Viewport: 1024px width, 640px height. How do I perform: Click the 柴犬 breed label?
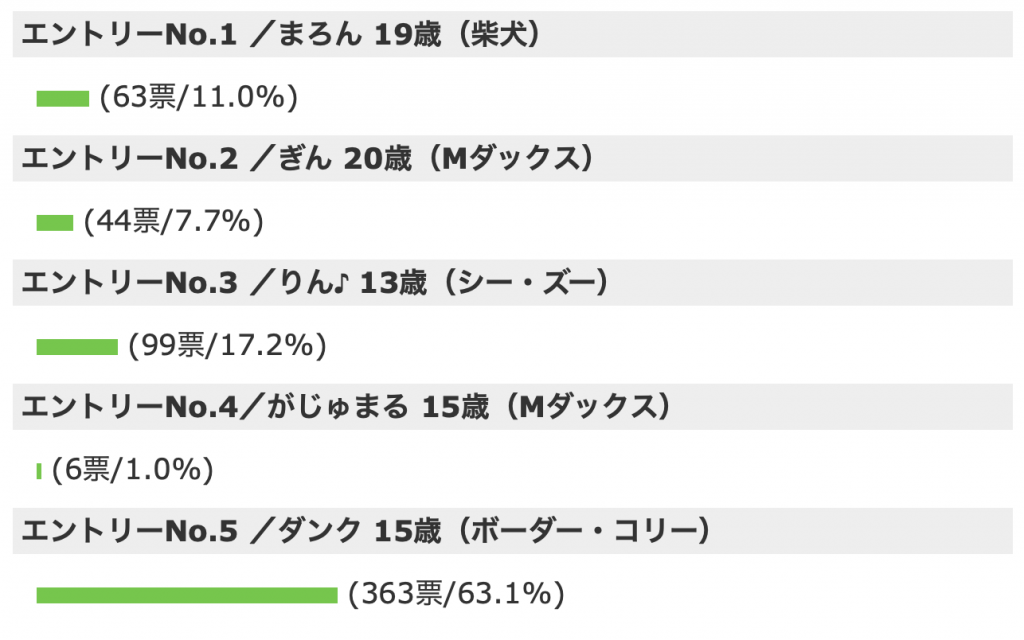click(x=498, y=34)
